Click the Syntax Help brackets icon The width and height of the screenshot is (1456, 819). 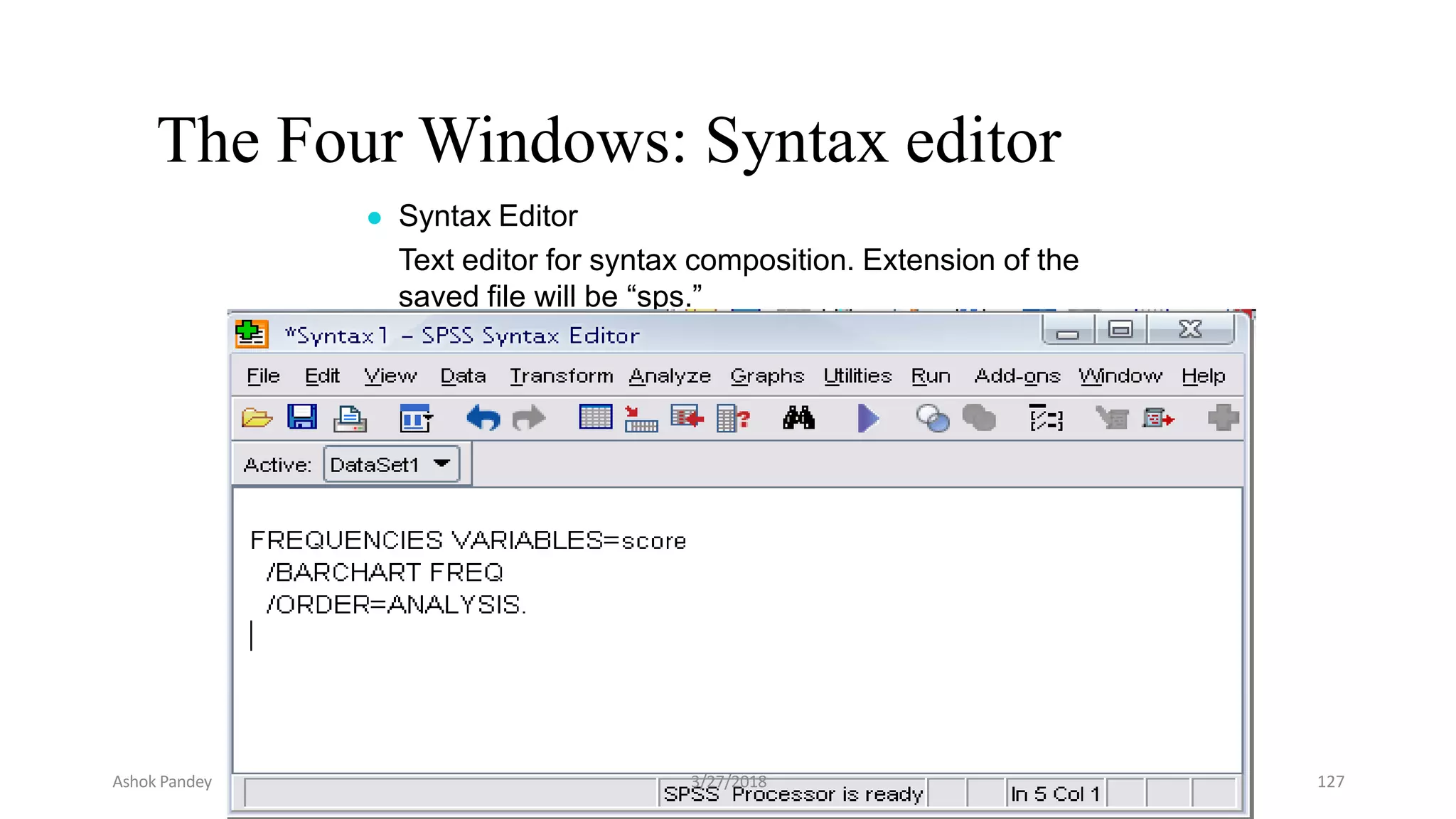[x=1046, y=418]
